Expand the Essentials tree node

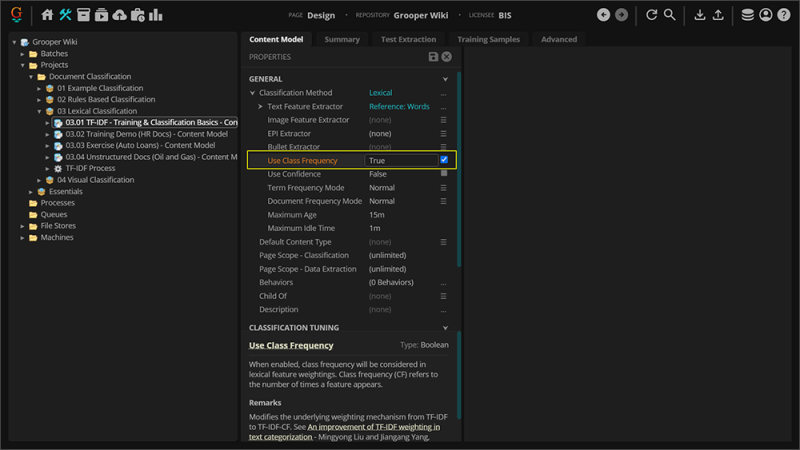click(x=30, y=191)
